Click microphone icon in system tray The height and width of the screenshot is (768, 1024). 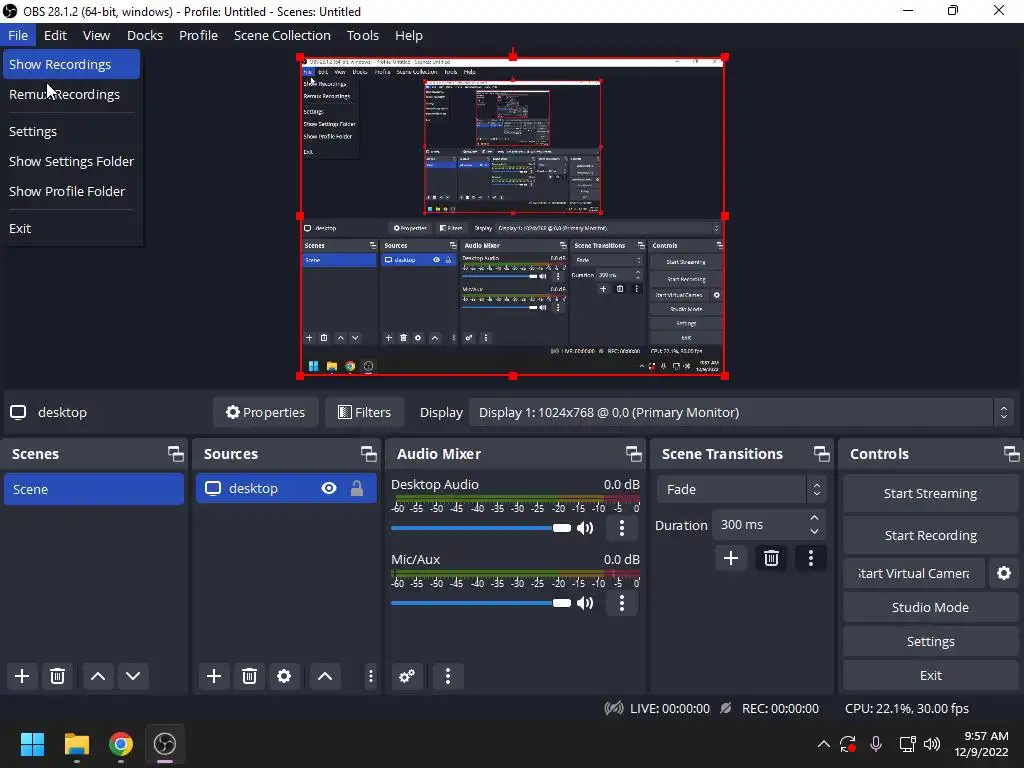(876, 743)
